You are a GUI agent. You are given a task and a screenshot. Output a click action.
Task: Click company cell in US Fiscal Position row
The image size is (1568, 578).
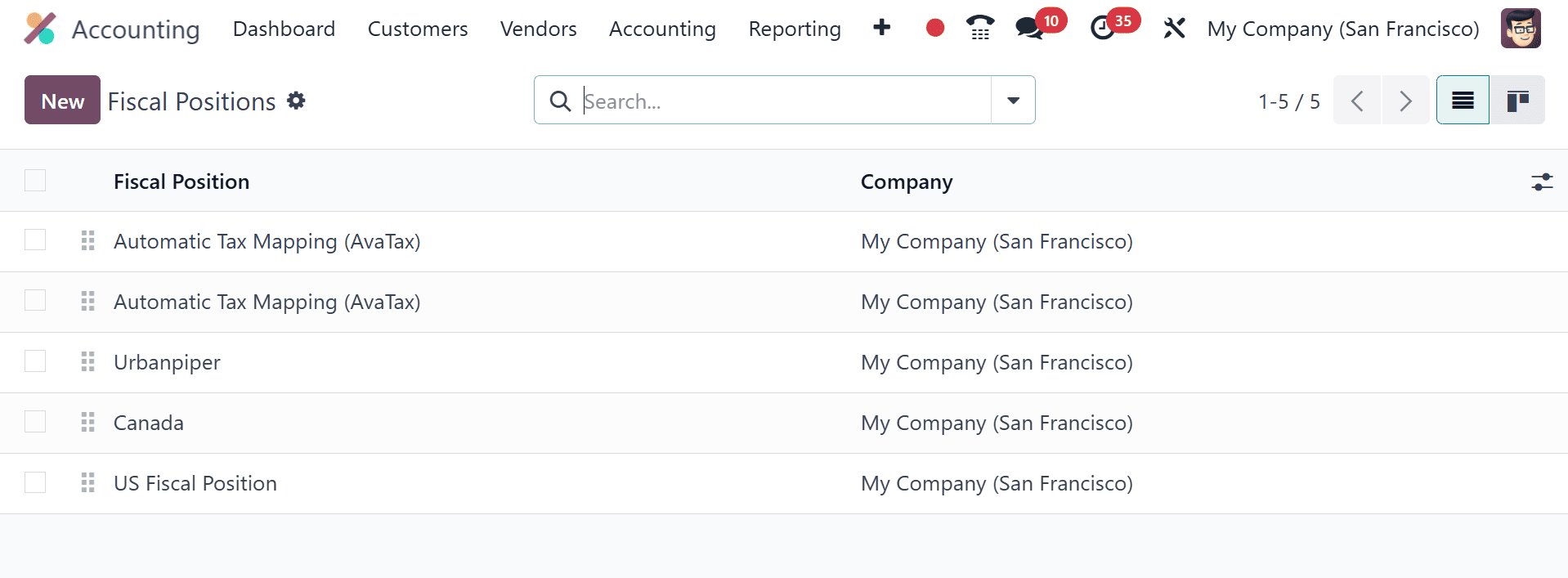[x=997, y=484]
